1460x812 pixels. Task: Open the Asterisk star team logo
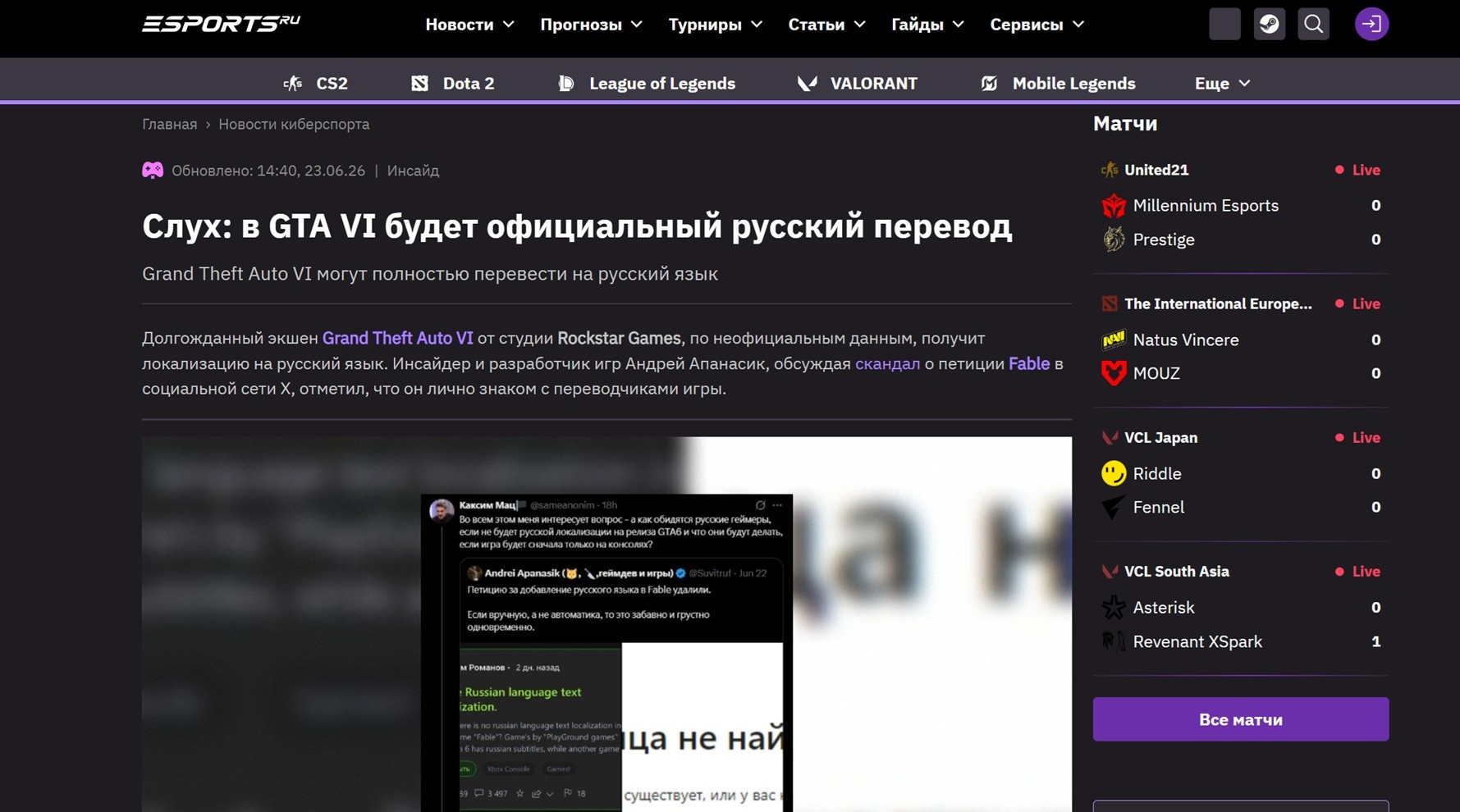coord(1114,608)
